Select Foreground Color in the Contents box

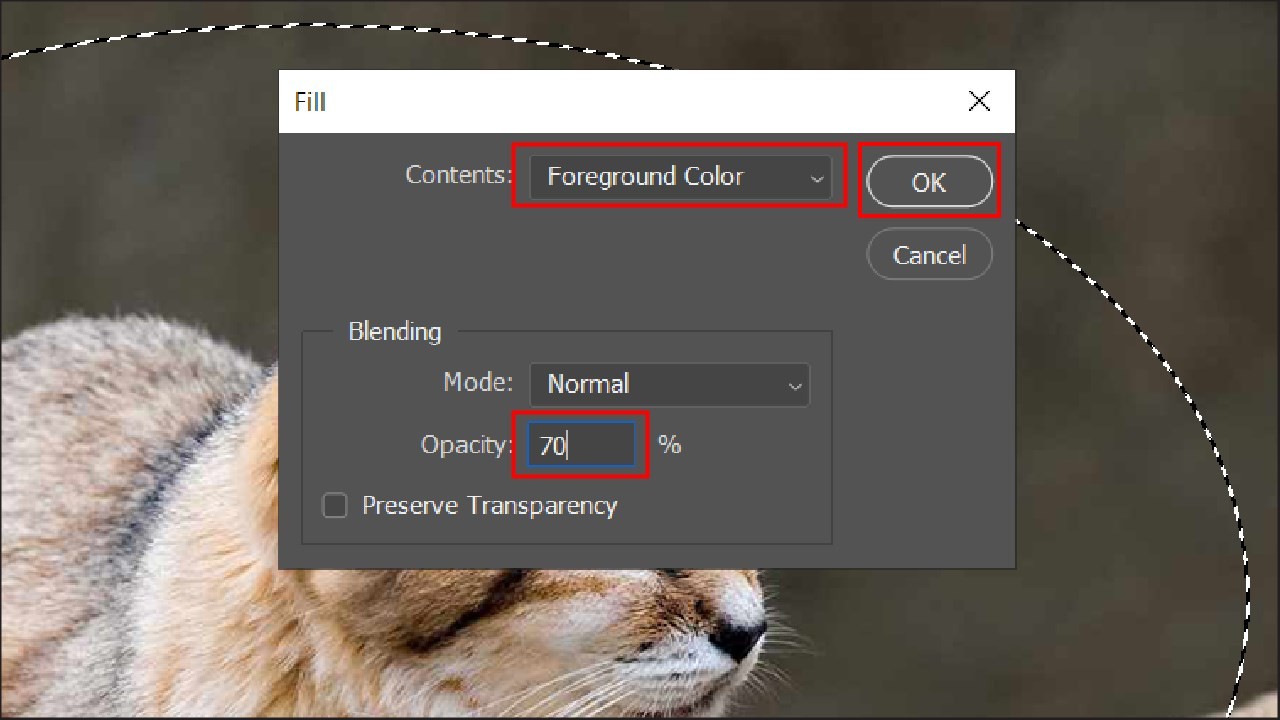tap(645, 176)
